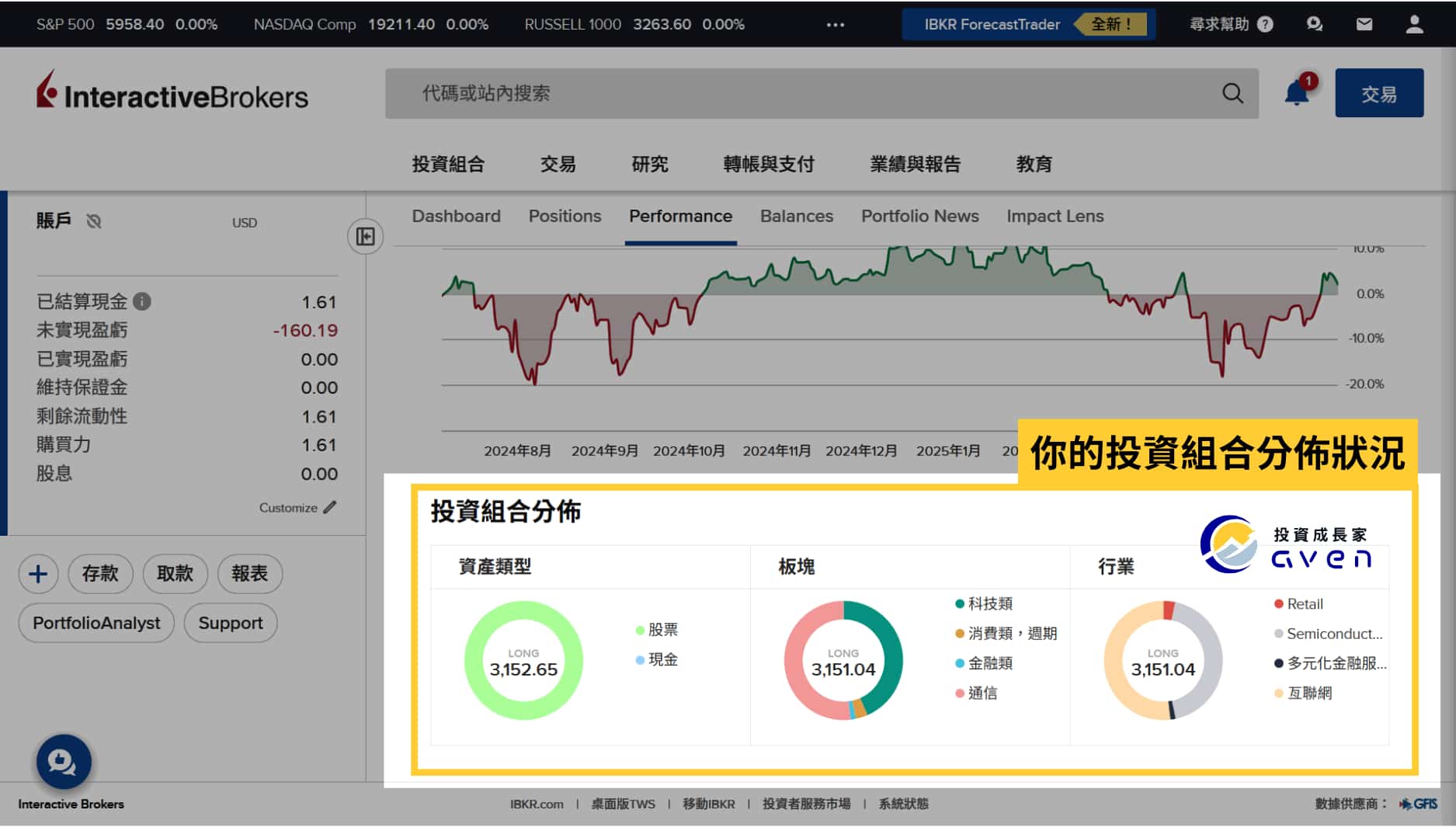
Task: Click the blue 交易 trade button
Action: tap(1379, 93)
